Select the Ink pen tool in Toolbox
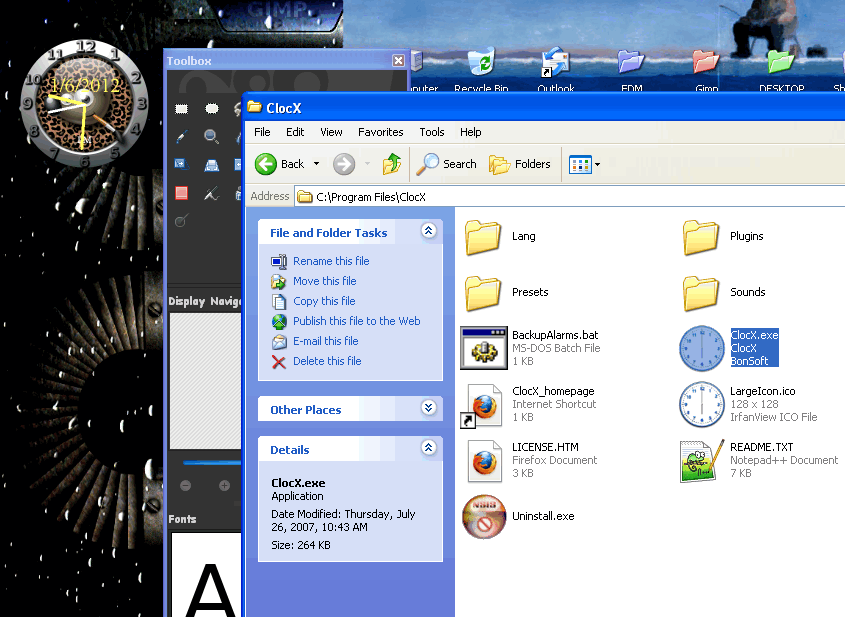Viewport: 845px width, 617px height. (211, 193)
